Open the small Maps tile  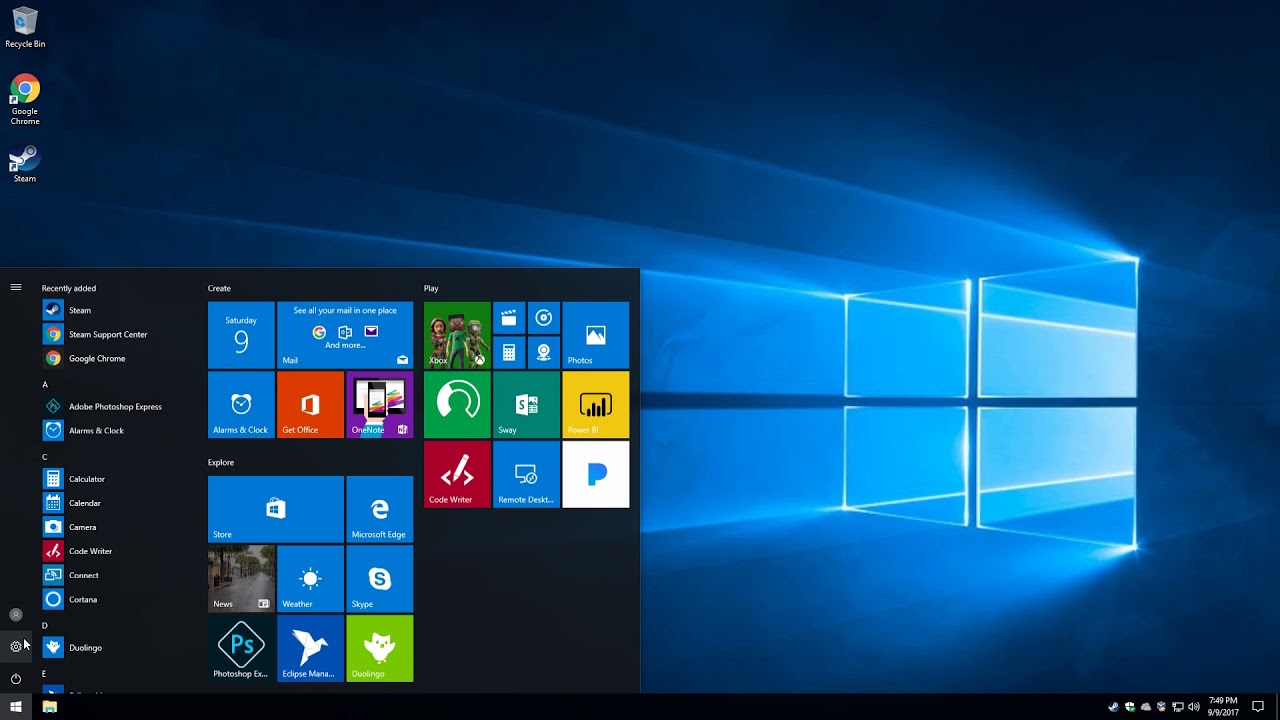pos(543,352)
